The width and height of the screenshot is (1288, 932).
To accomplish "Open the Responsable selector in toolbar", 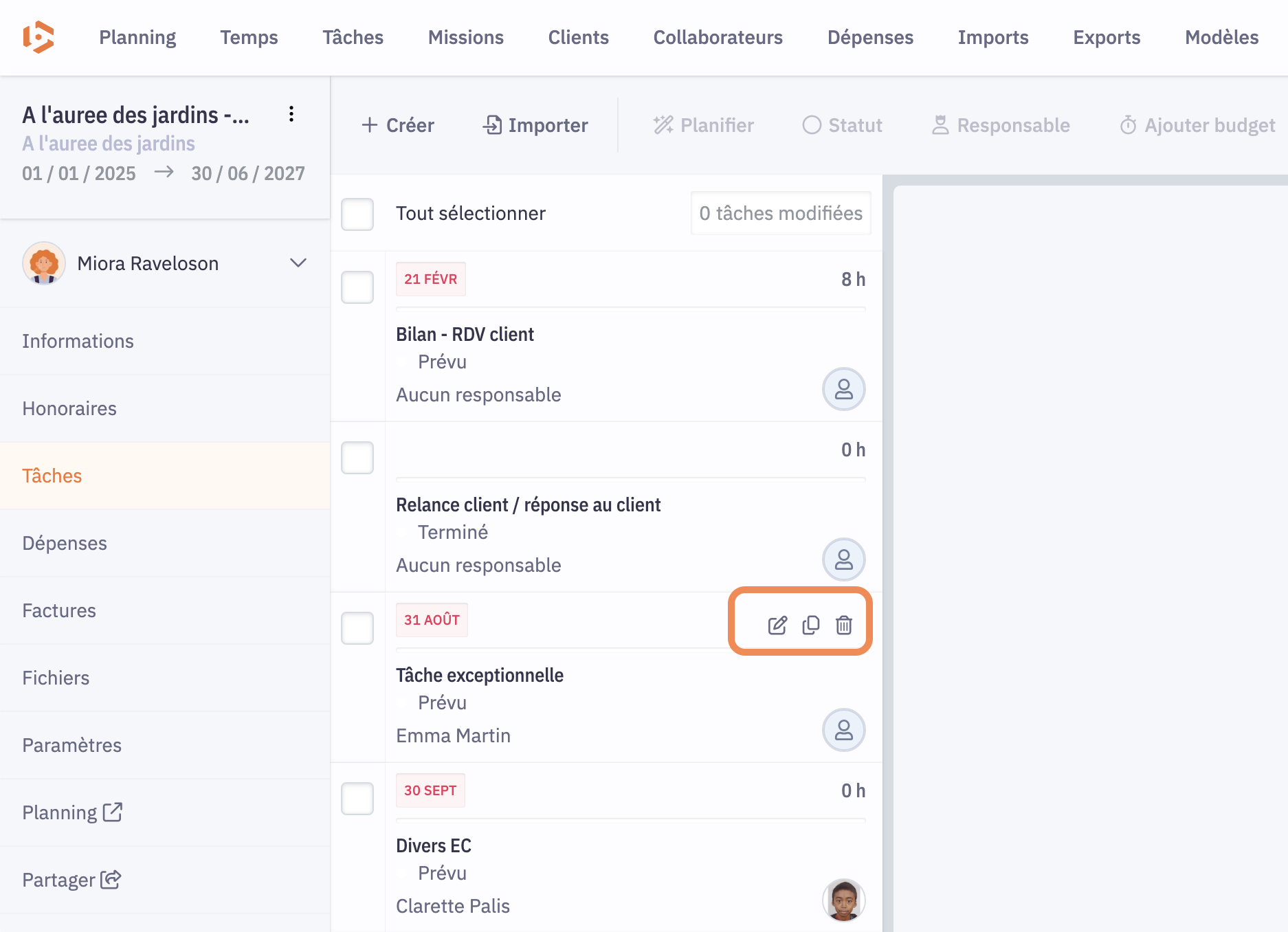I will coord(1001,125).
